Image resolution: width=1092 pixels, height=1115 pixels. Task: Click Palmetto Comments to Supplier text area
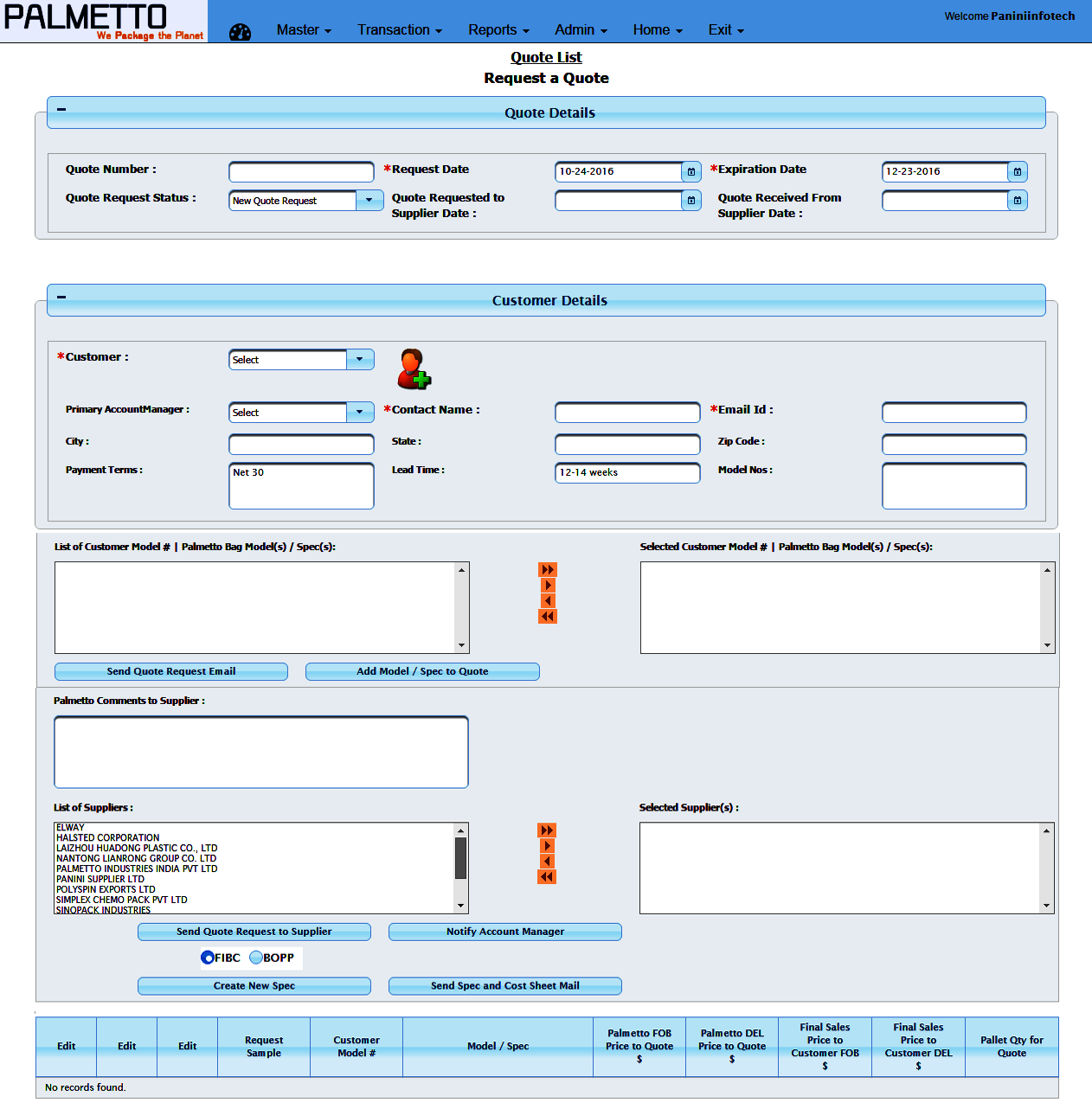click(x=261, y=753)
